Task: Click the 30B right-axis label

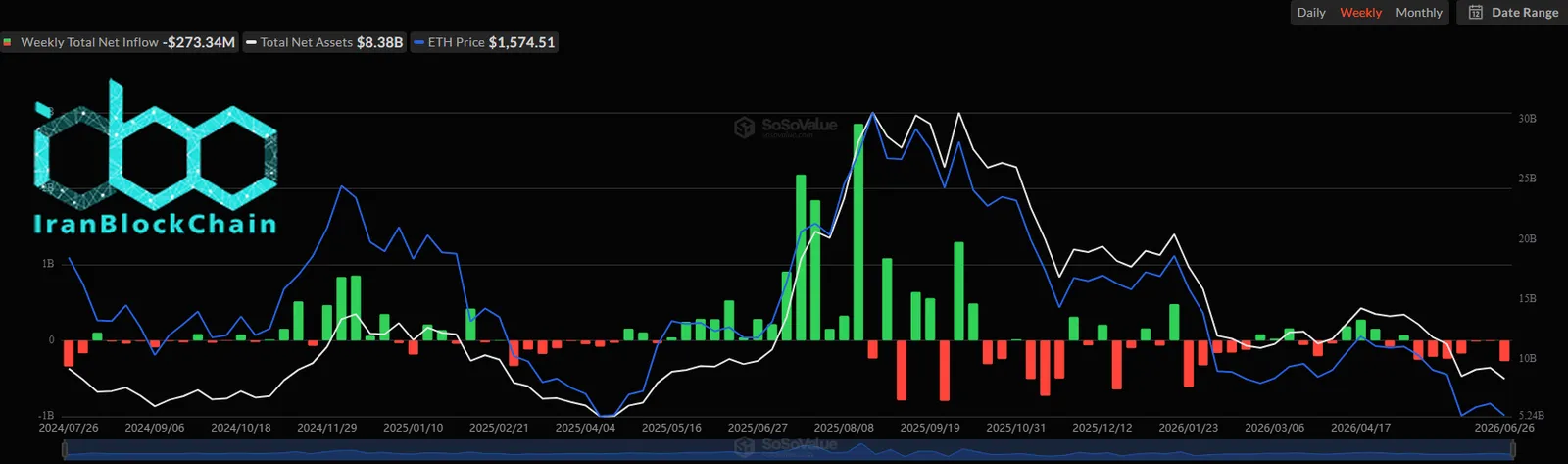Action: coord(1527,119)
